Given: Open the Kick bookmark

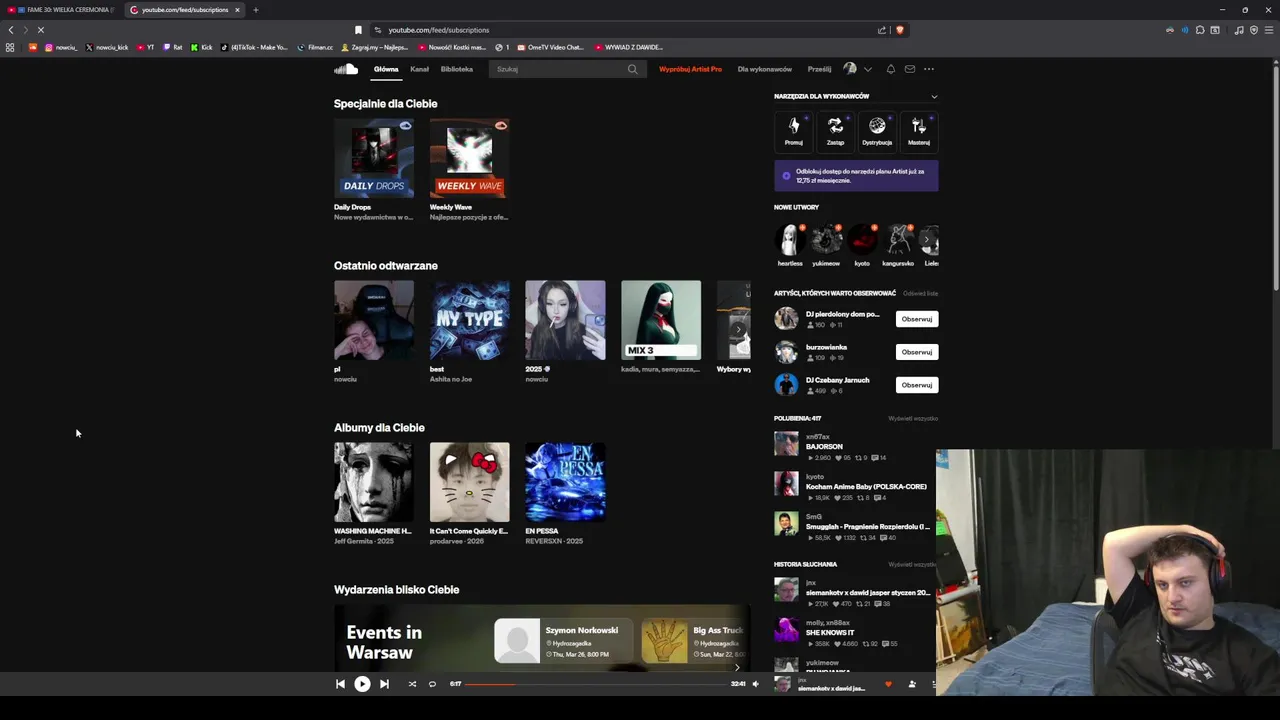Looking at the screenshot, I should (202, 47).
